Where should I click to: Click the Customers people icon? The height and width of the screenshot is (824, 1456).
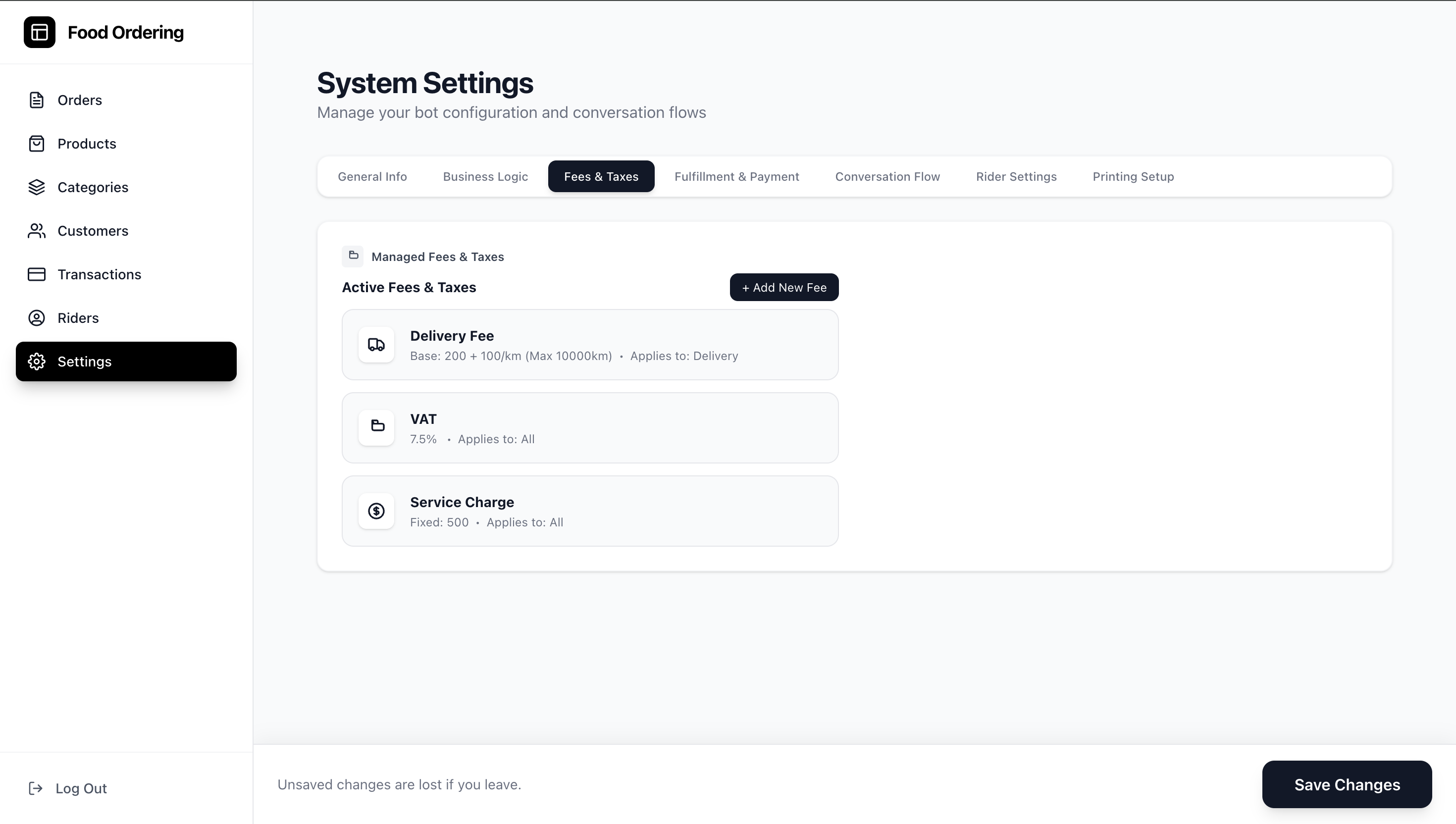[x=37, y=231]
